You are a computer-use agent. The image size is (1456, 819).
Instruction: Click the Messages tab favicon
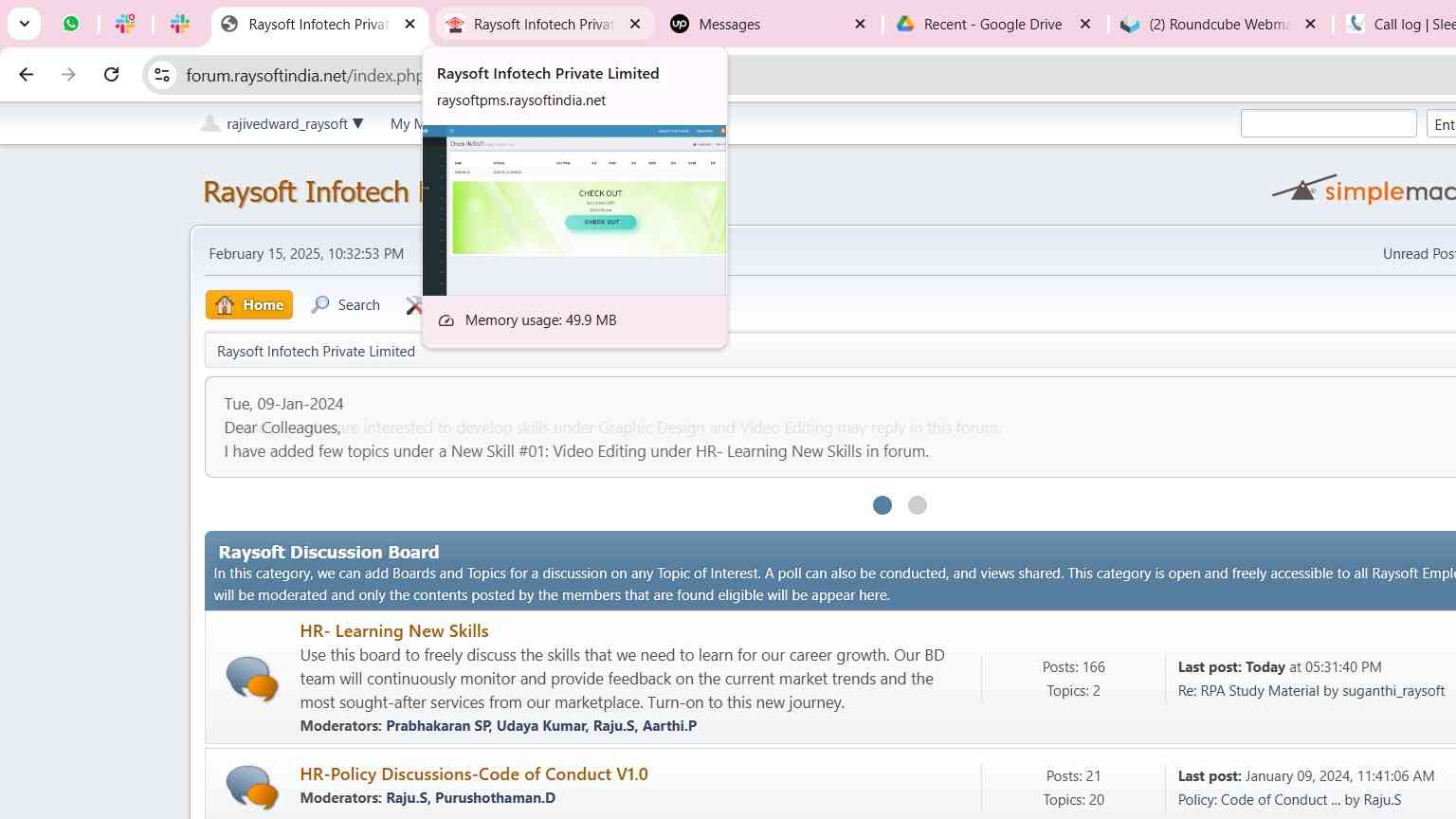point(680,24)
